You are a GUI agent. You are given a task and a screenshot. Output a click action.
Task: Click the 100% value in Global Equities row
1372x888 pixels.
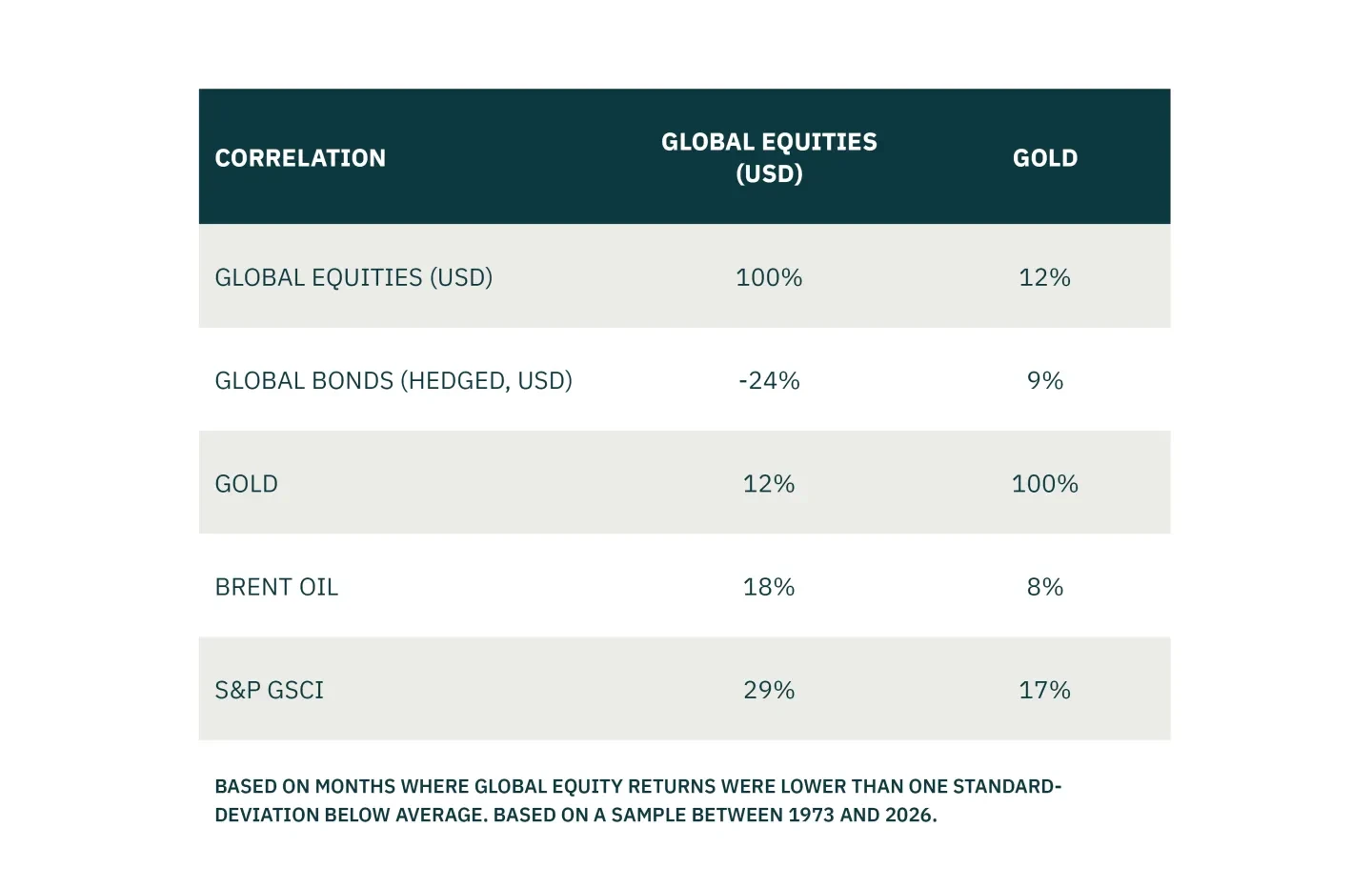point(769,277)
